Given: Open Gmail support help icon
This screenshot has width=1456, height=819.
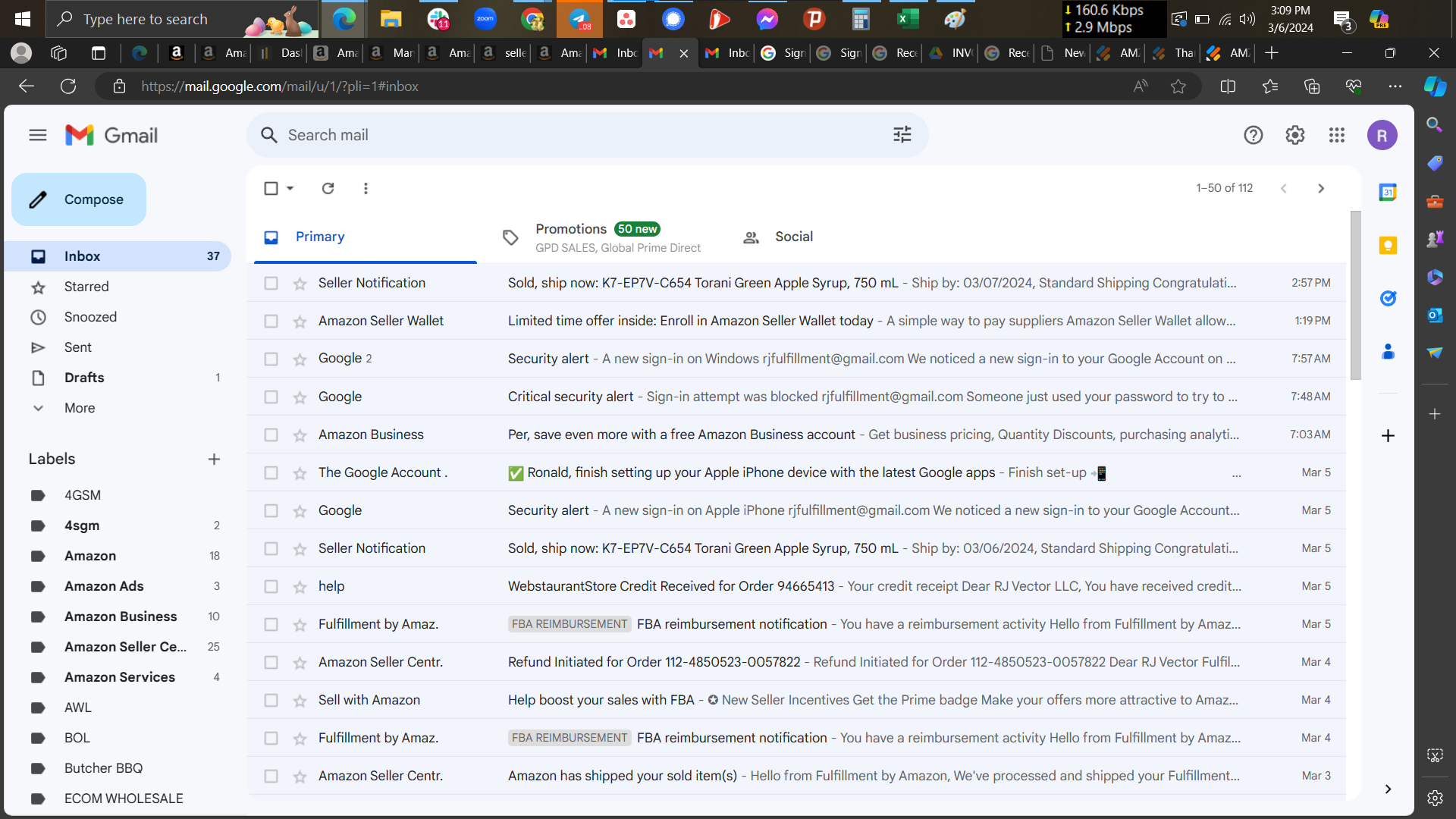Looking at the screenshot, I should point(1253,135).
